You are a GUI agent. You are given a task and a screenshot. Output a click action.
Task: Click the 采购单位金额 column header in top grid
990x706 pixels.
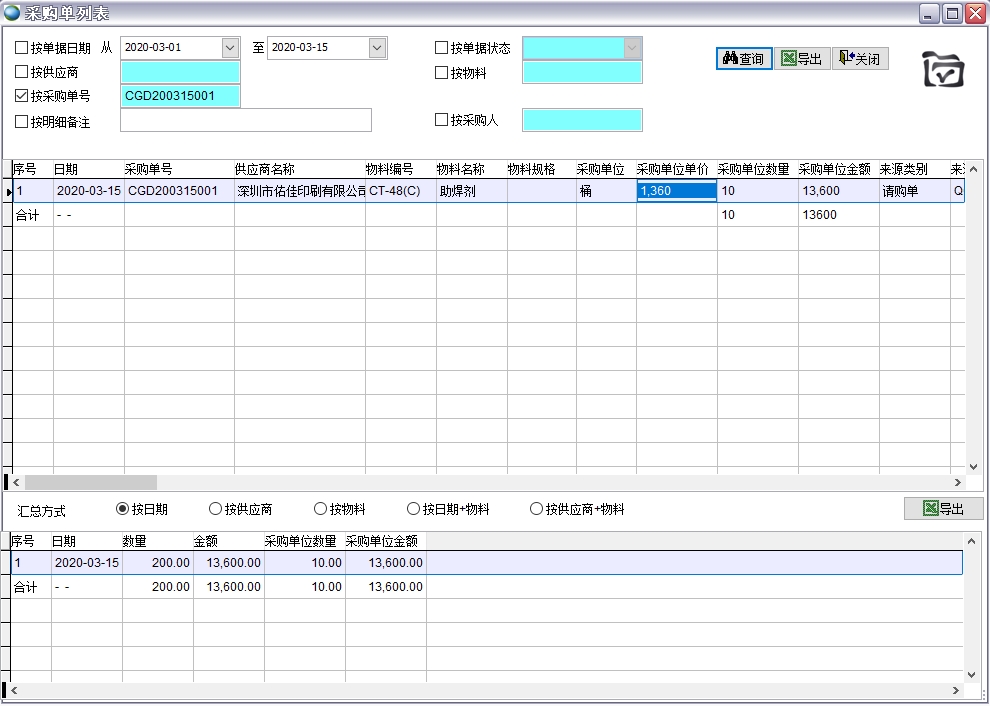[x=837, y=169]
